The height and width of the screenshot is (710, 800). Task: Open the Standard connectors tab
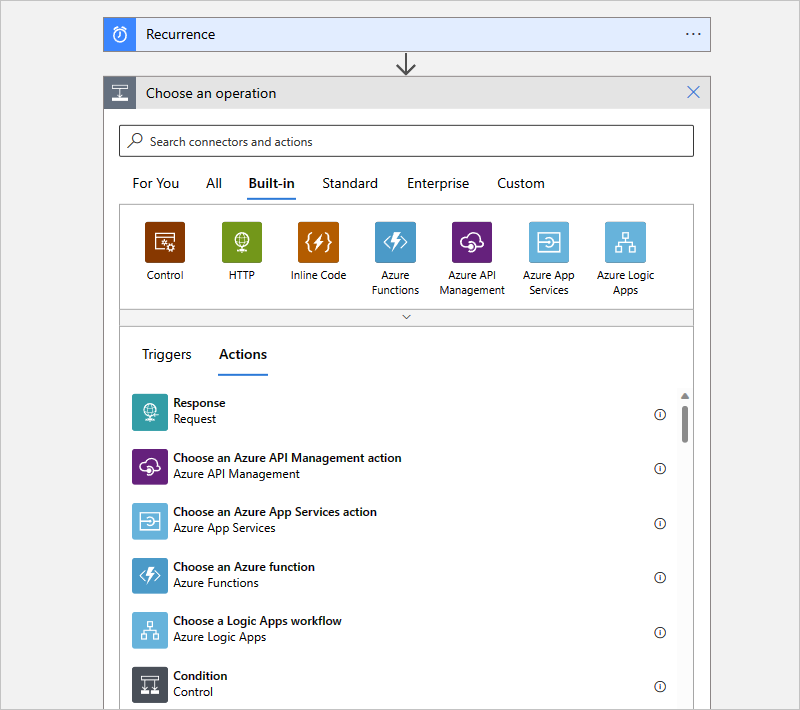pyautogui.click(x=350, y=184)
